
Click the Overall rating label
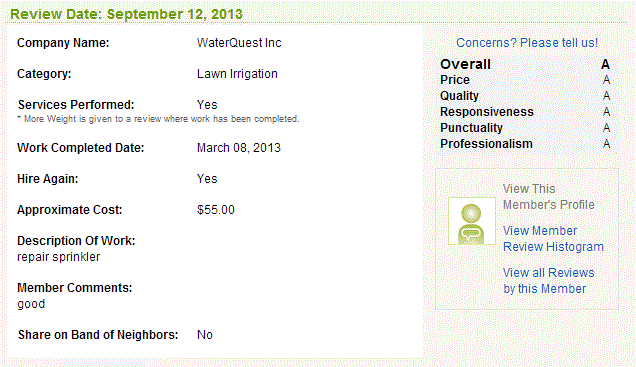(465, 64)
